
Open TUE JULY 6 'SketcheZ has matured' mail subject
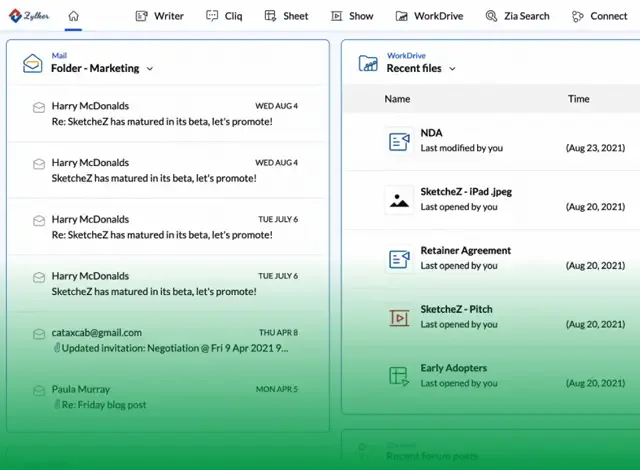click(x=154, y=292)
